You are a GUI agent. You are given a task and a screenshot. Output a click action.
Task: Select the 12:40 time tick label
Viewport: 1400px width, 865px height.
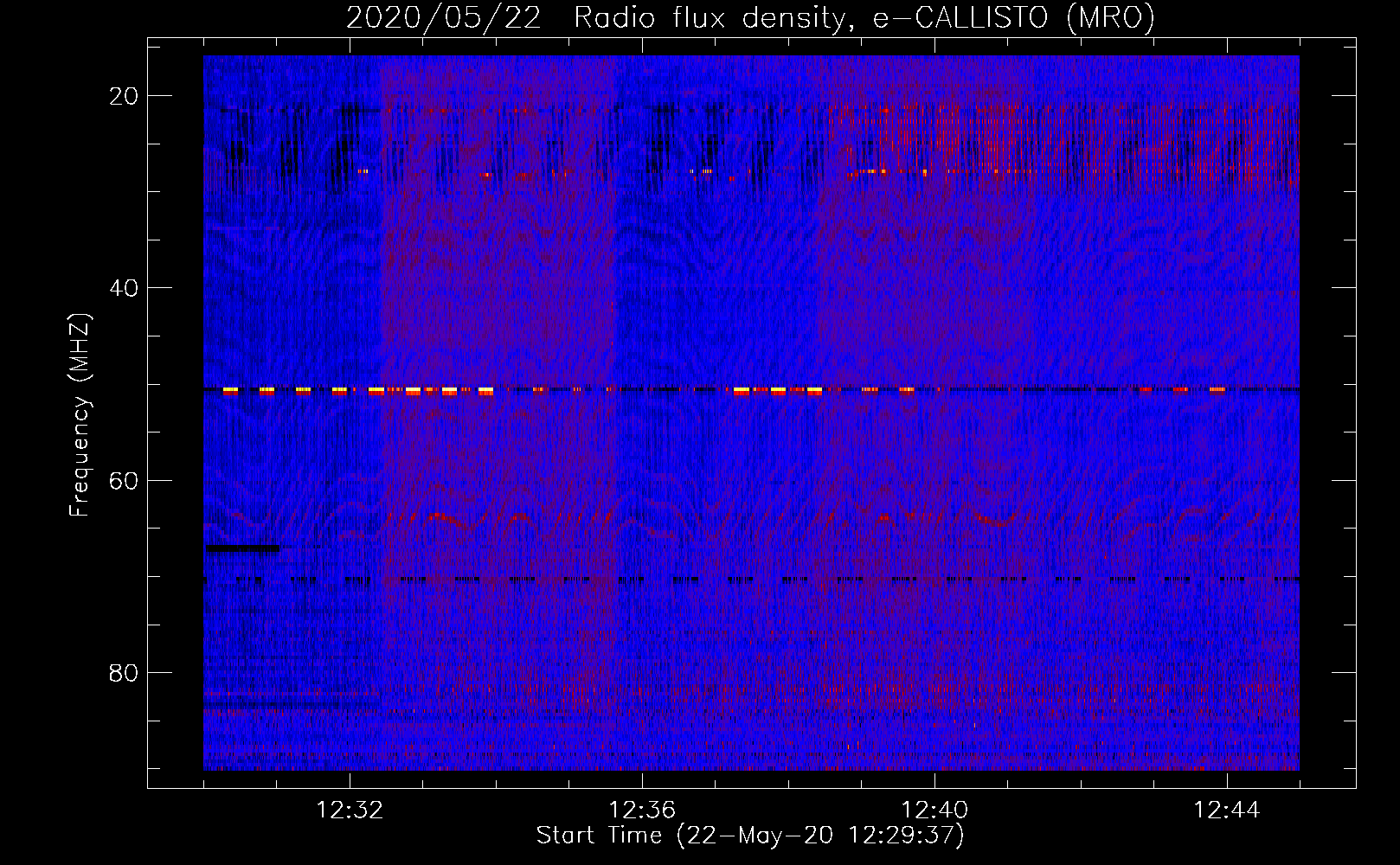point(934,811)
